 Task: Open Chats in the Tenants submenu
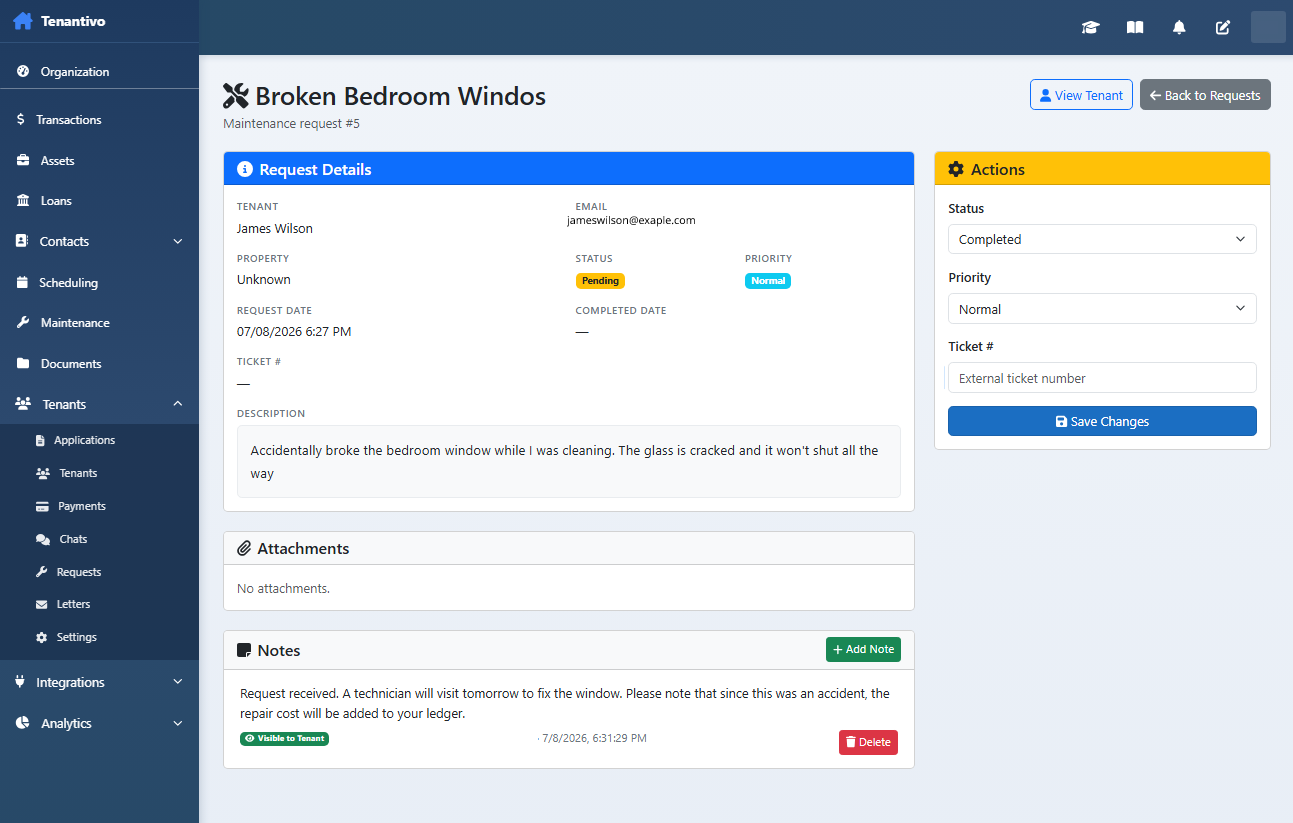pyautogui.click(x=73, y=539)
